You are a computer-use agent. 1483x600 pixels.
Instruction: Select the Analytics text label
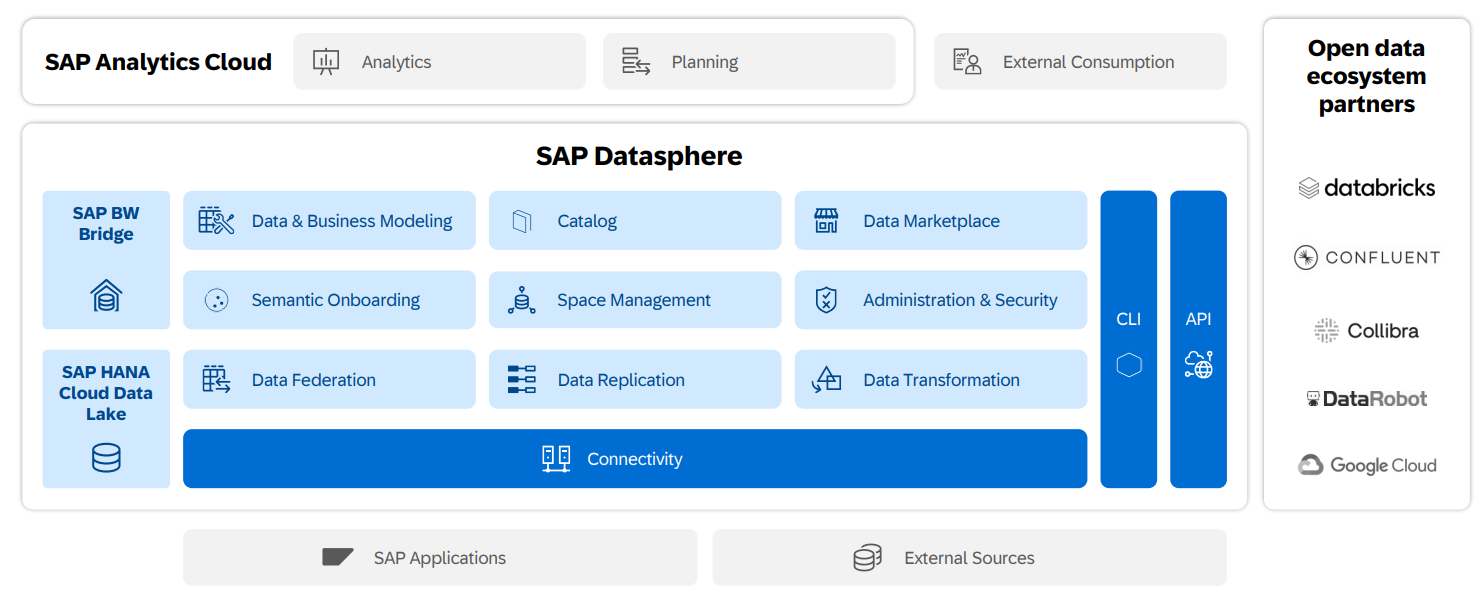[396, 62]
